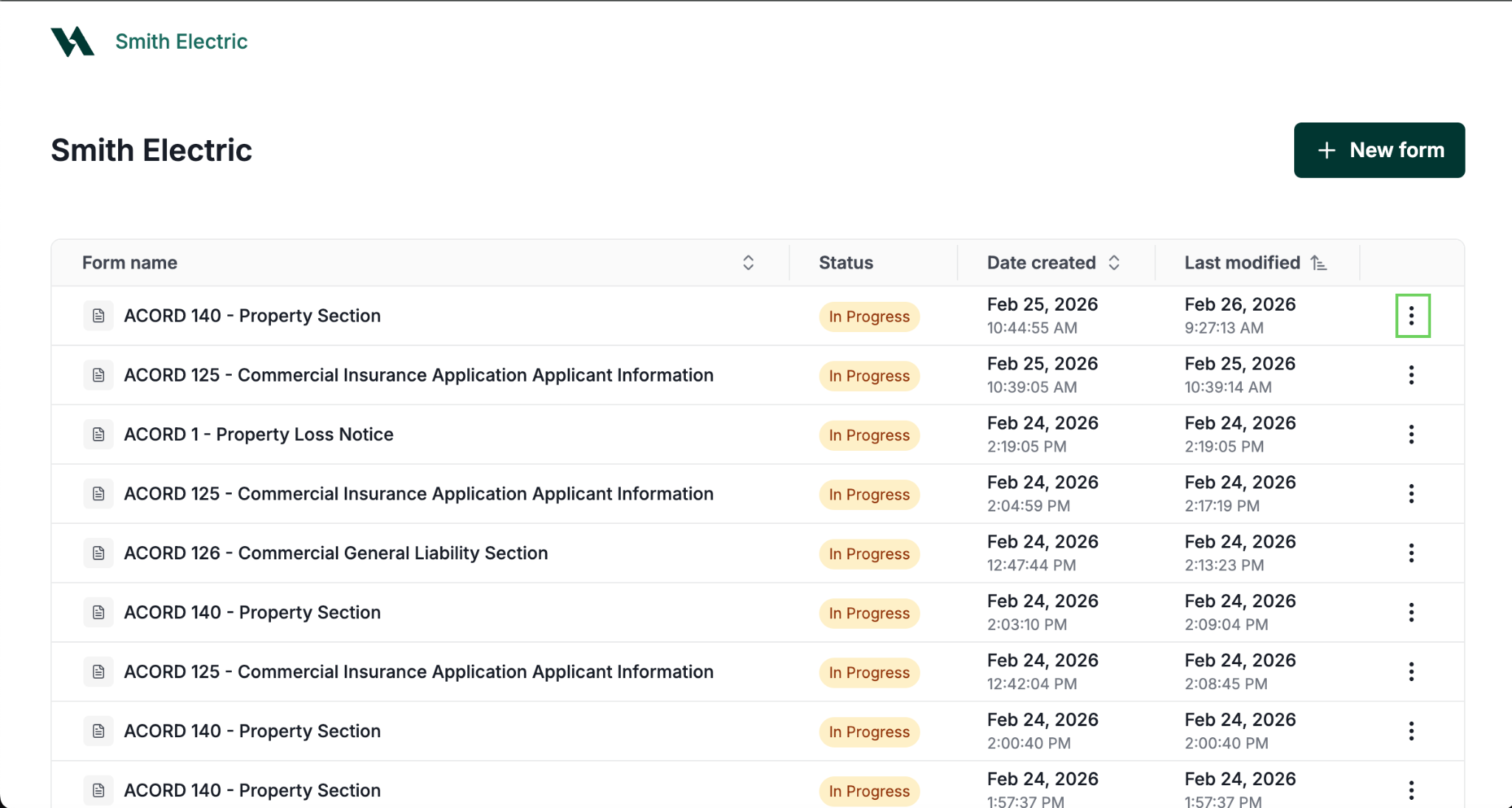Click the document icon of the ACORD 125 form created Feb 25
This screenshot has height=808, width=1512.
[98, 375]
